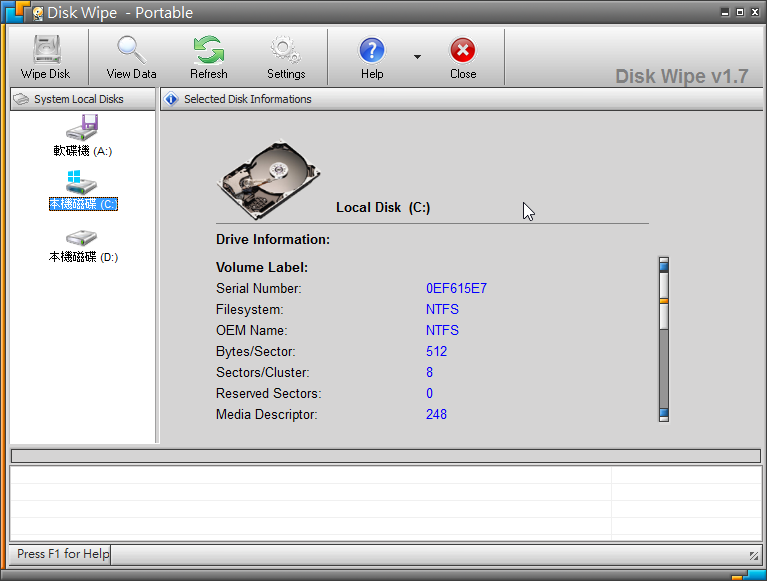Click the serial number value 0EF615E7

click(456, 289)
